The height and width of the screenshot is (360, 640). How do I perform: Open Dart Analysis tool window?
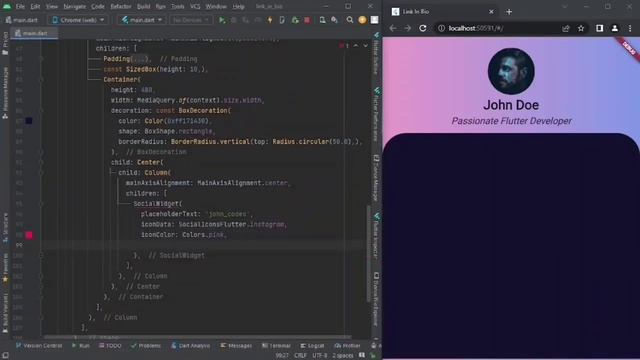(191, 346)
